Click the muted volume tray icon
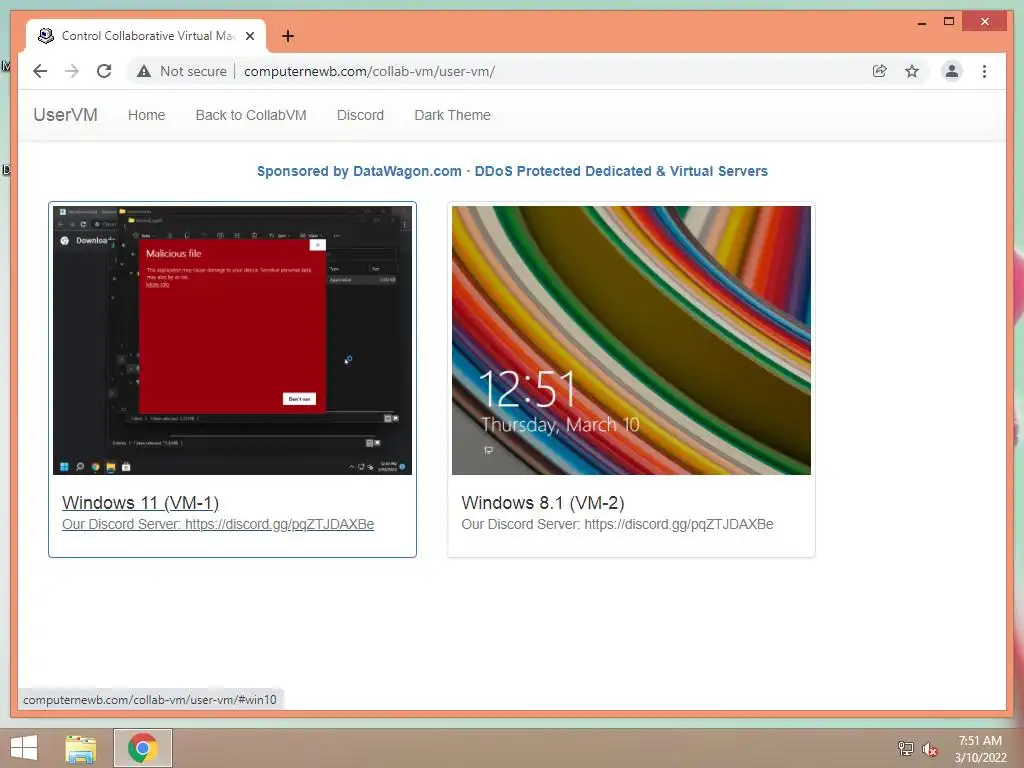The height and width of the screenshot is (768, 1024). (930, 749)
